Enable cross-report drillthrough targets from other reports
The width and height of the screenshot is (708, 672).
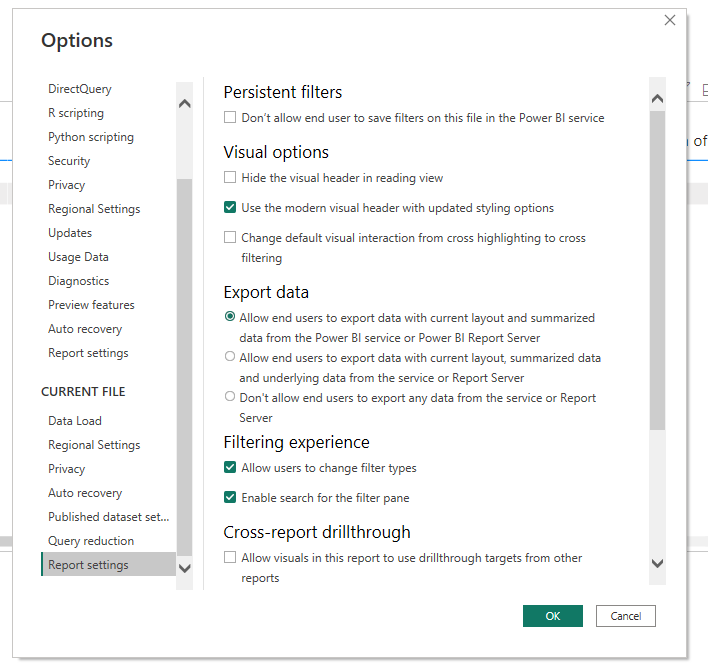click(x=230, y=557)
